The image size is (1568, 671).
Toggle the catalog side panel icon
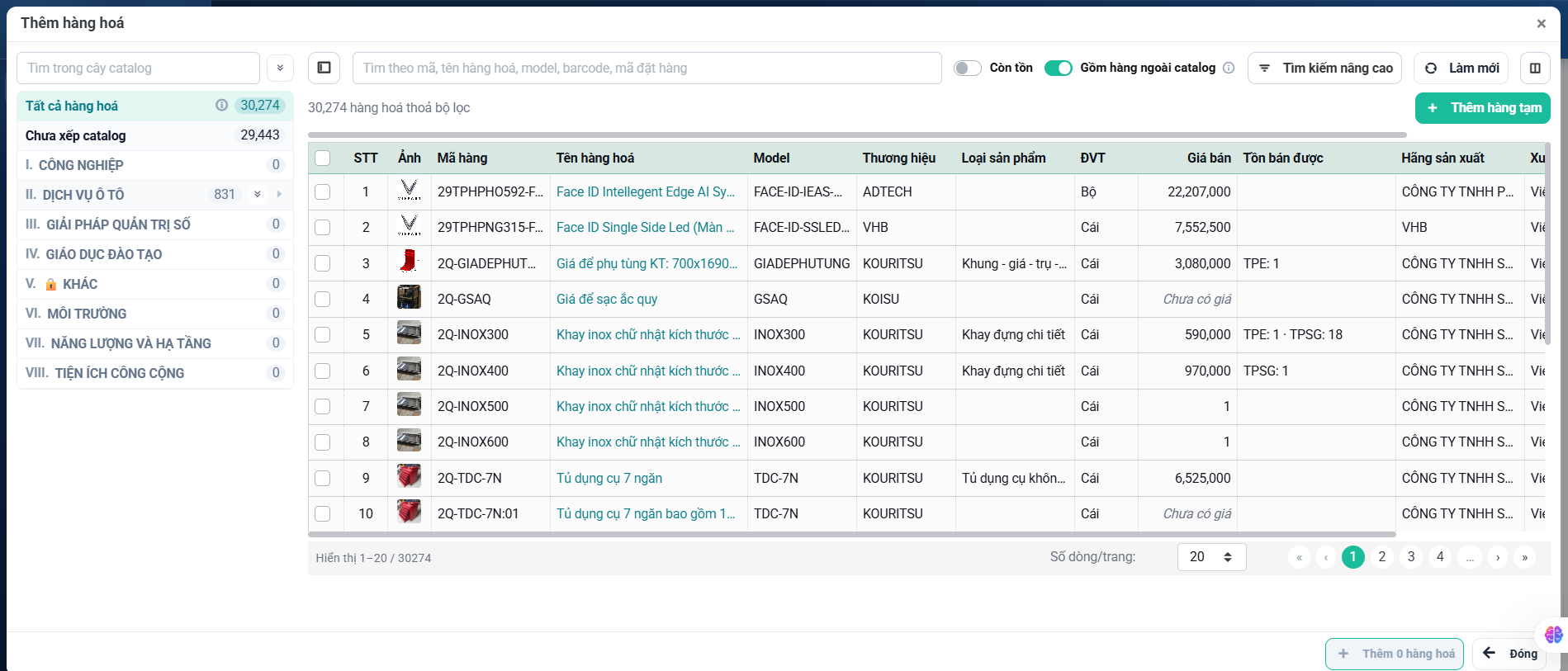(x=324, y=68)
